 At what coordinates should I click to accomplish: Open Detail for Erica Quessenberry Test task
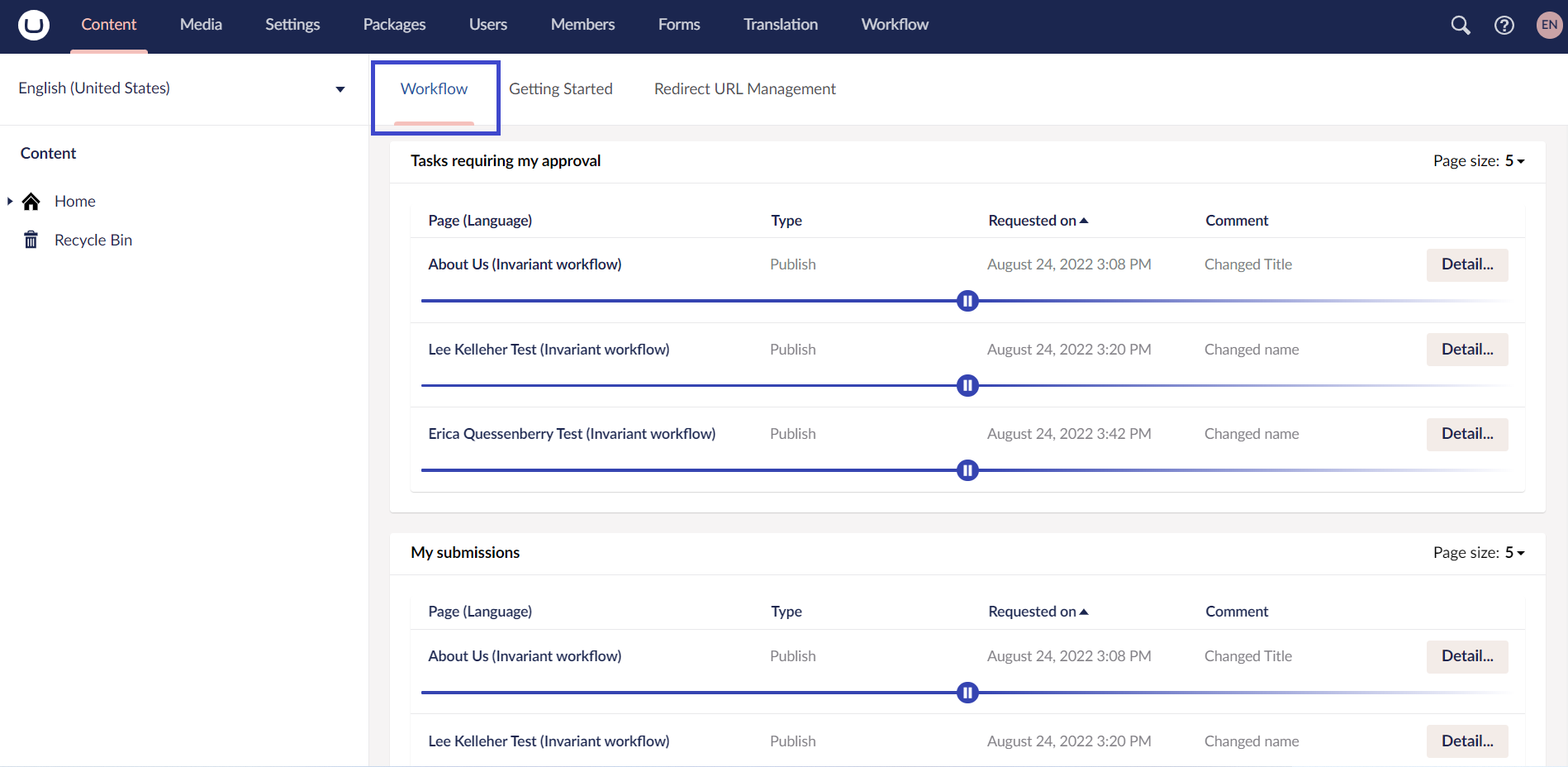coord(1467,434)
